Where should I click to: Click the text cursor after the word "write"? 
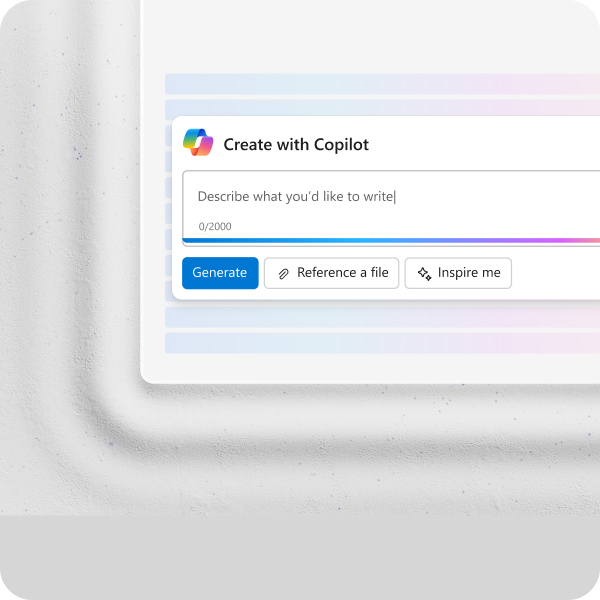pos(395,197)
